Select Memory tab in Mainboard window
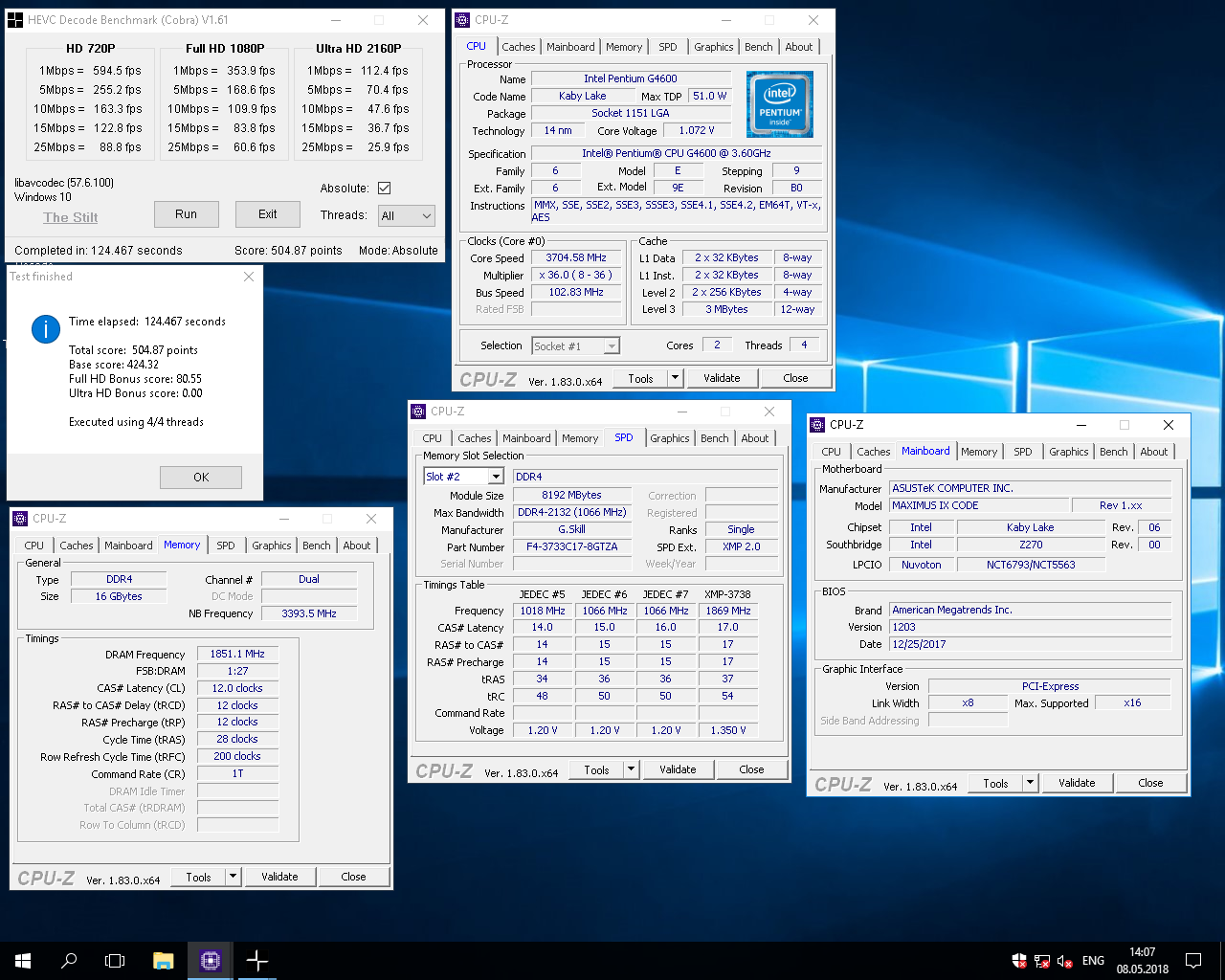The height and width of the screenshot is (980, 1225). coord(979,452)
